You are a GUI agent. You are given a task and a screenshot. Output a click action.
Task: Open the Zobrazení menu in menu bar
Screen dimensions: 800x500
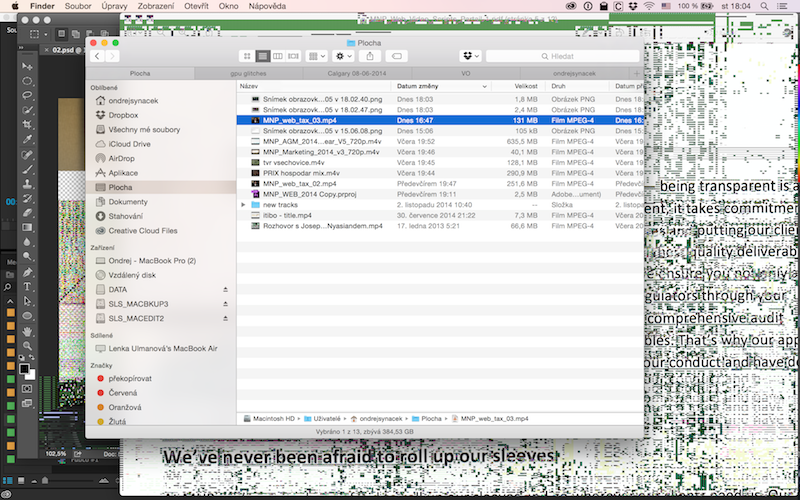click(156, 6)
